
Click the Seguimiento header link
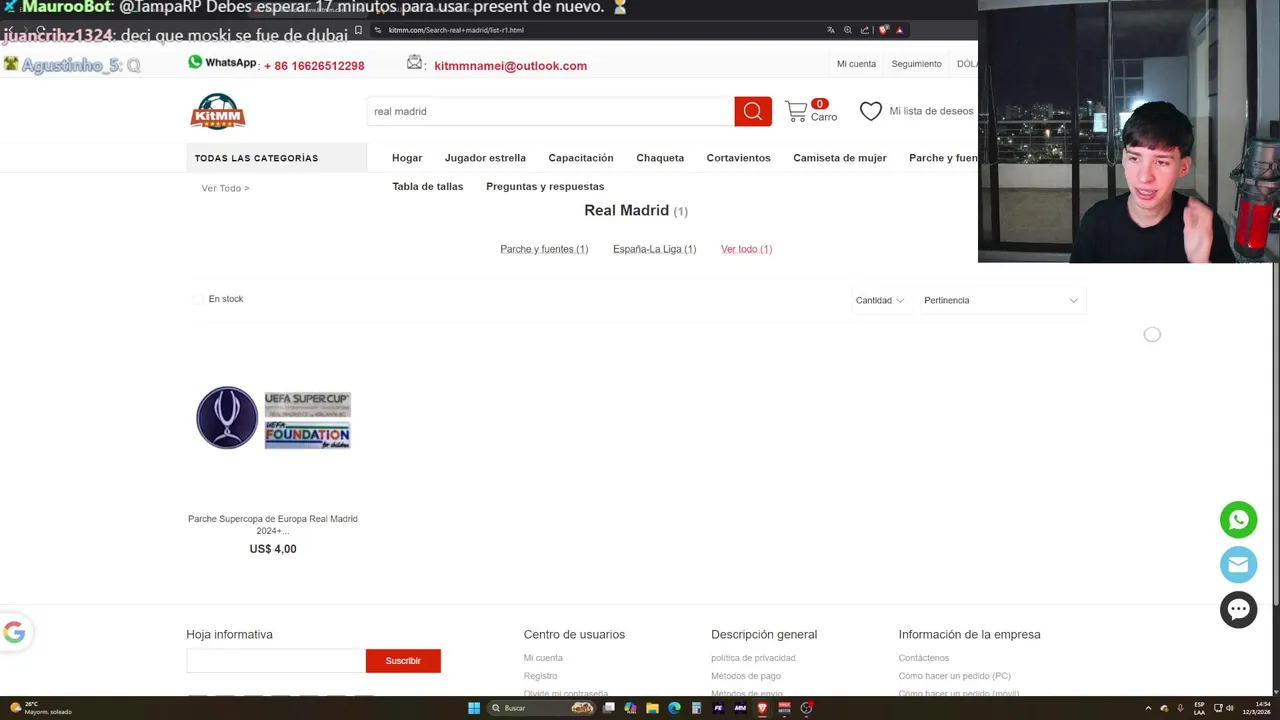pyautogui.click(x=916, y=64)
